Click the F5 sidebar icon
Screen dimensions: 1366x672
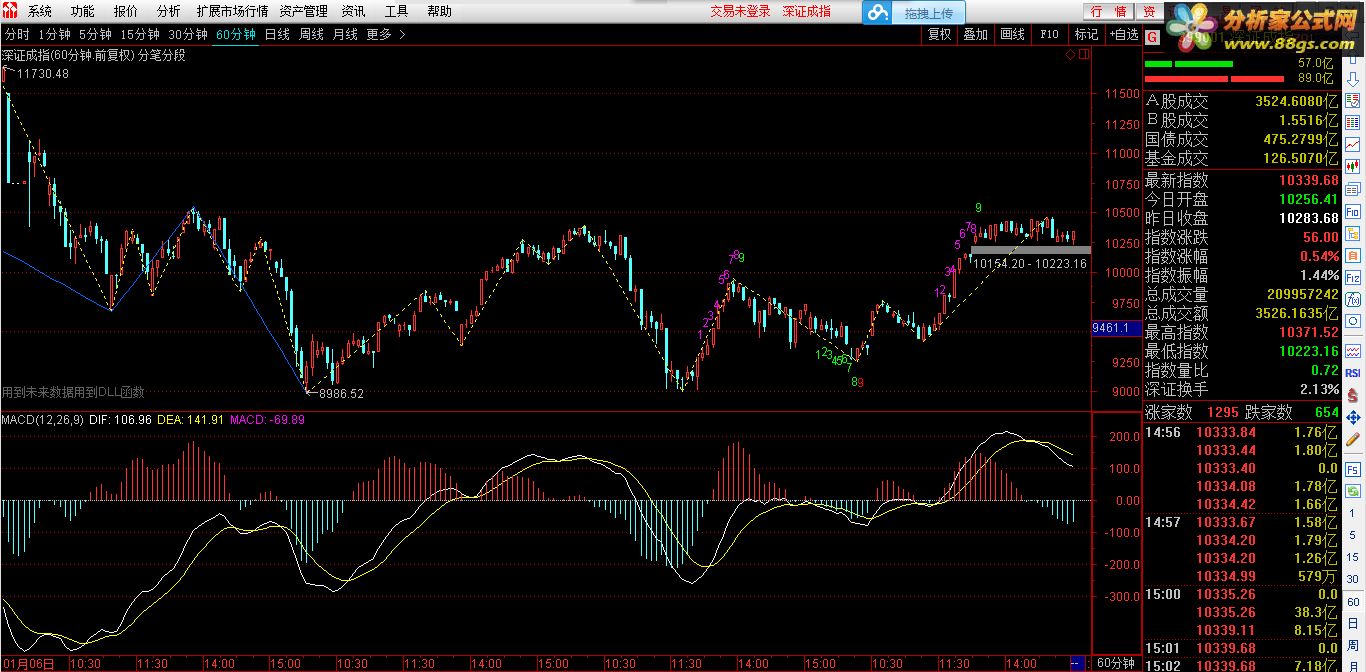pos(1352,470)
